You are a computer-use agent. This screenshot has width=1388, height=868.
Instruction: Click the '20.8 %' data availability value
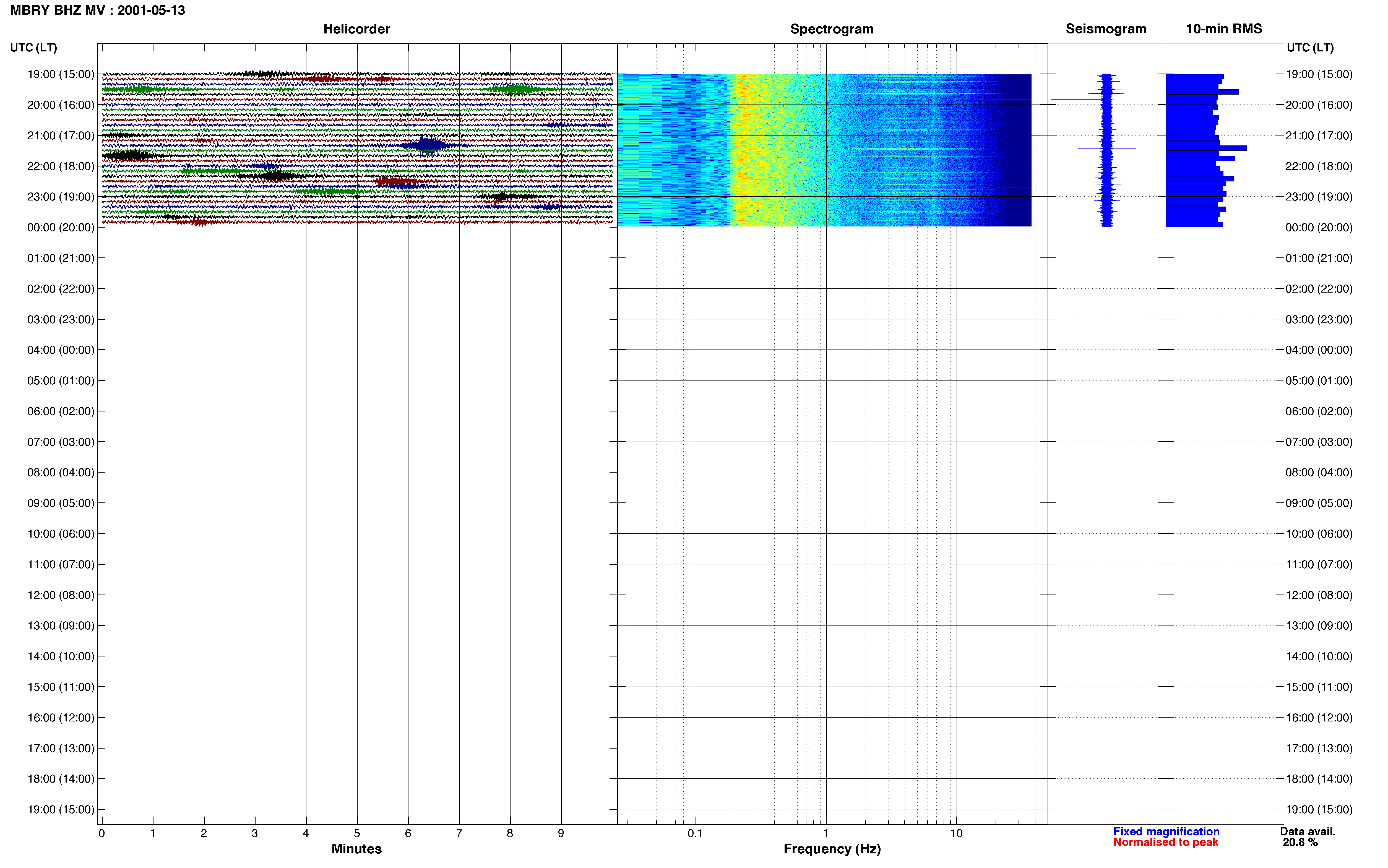[1300, 842]
